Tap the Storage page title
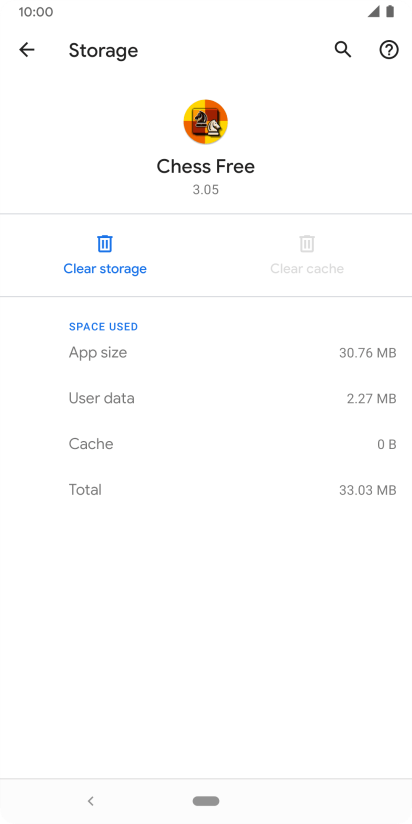This screenshot has height=824, width=412. tap(104, 50)
